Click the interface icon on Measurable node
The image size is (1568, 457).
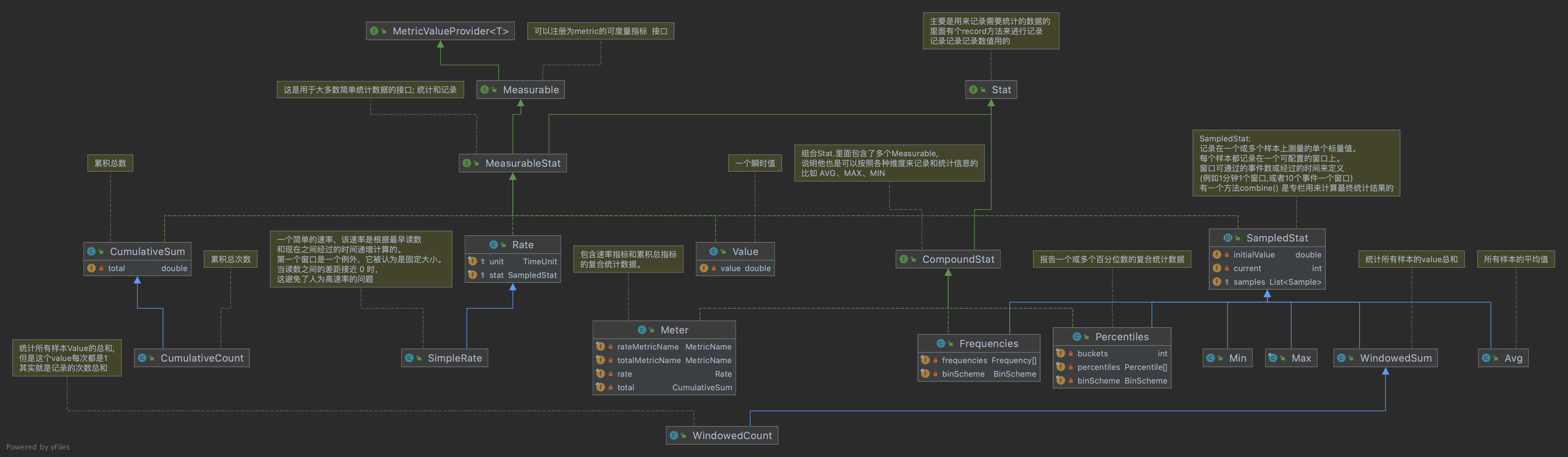pyautogui.click(x=485, y=90)
